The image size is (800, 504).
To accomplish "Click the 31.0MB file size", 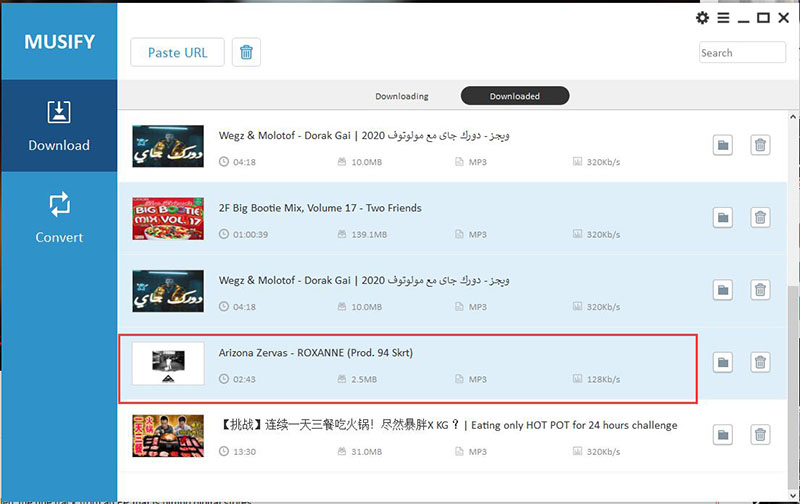I will pos(366,452).
